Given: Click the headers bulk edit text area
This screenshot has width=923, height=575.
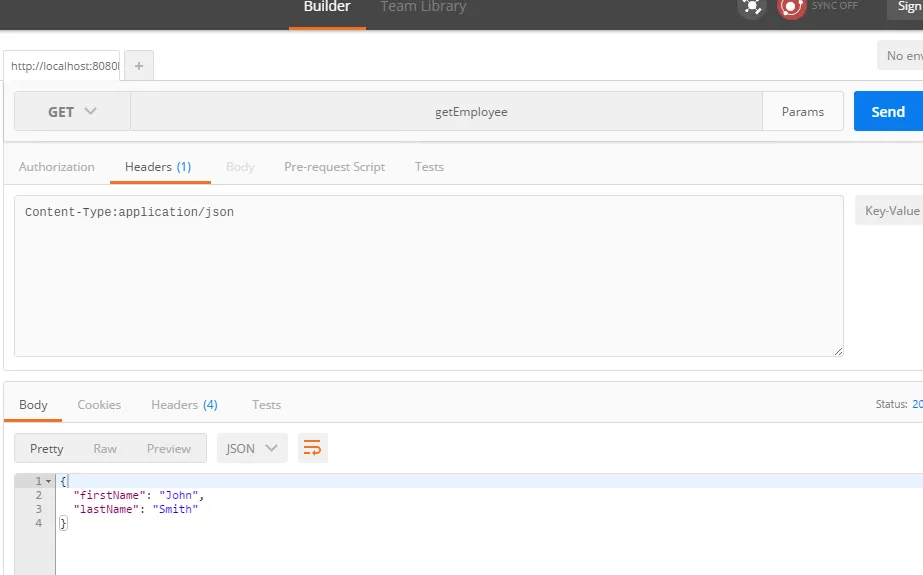Looking at the screenshot, I should click(429, 276).
